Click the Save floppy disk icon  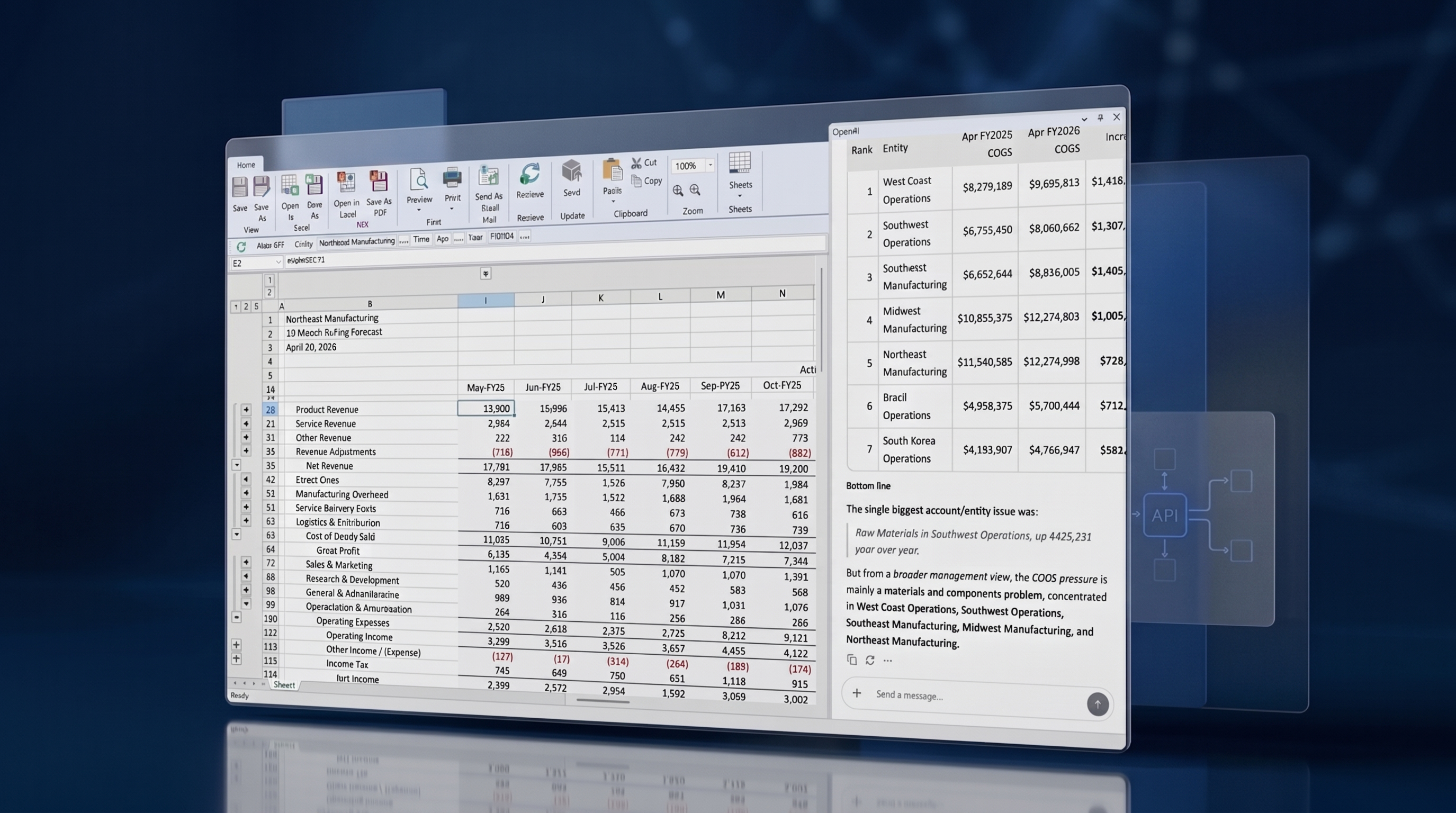point(240,187)
